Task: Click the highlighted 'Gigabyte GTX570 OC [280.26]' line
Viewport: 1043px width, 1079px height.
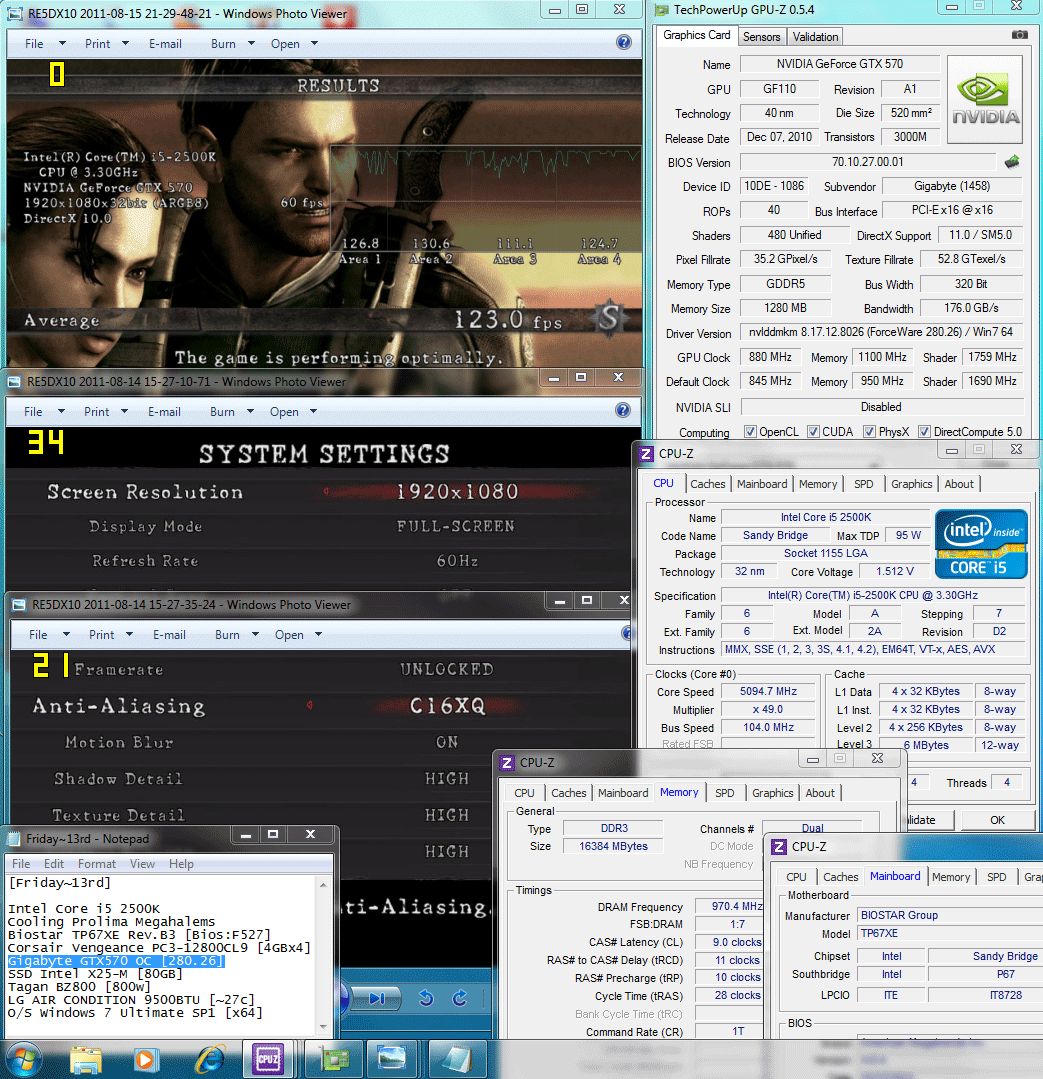Action: click(x=116, y=961)
